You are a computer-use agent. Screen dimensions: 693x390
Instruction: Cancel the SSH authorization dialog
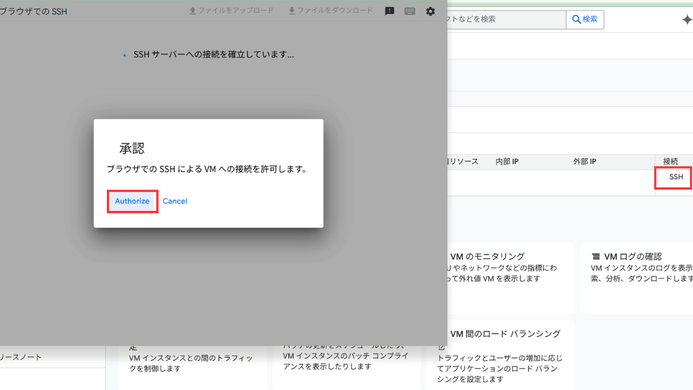click(175, 201)
